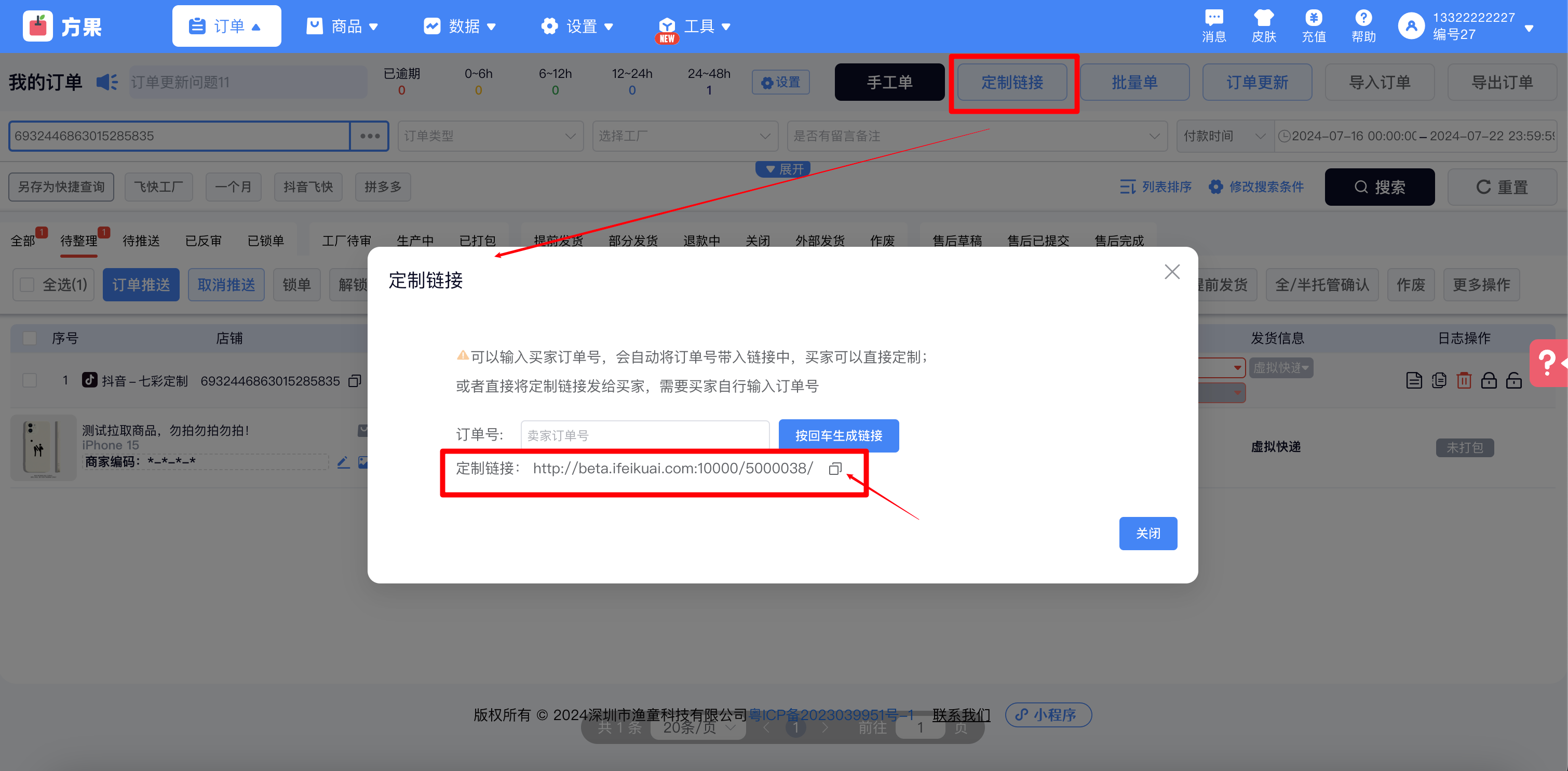1568x771 pixels.
Task: Open the 订单类型 order type dropdown
Action: click(x=490, y=136)
